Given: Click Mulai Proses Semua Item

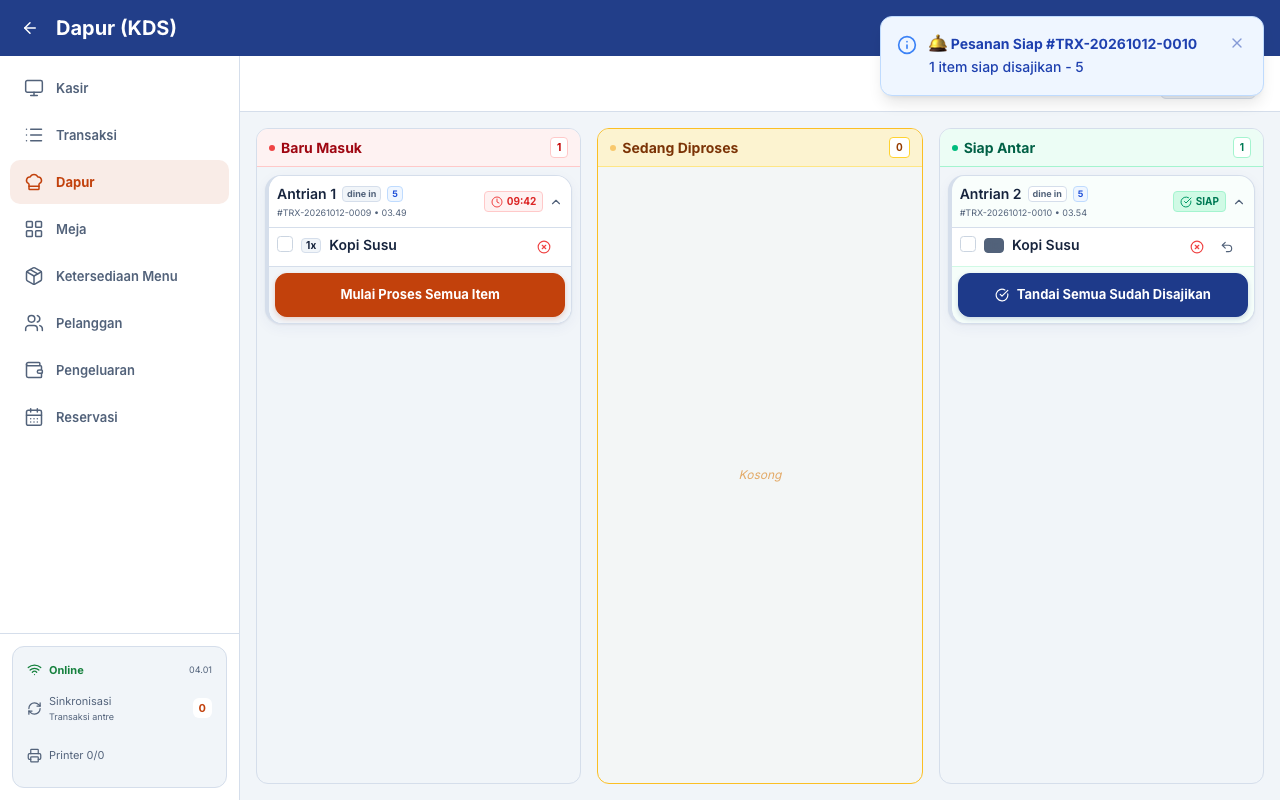Looking at the screenshot, I should tap(420, 295).
